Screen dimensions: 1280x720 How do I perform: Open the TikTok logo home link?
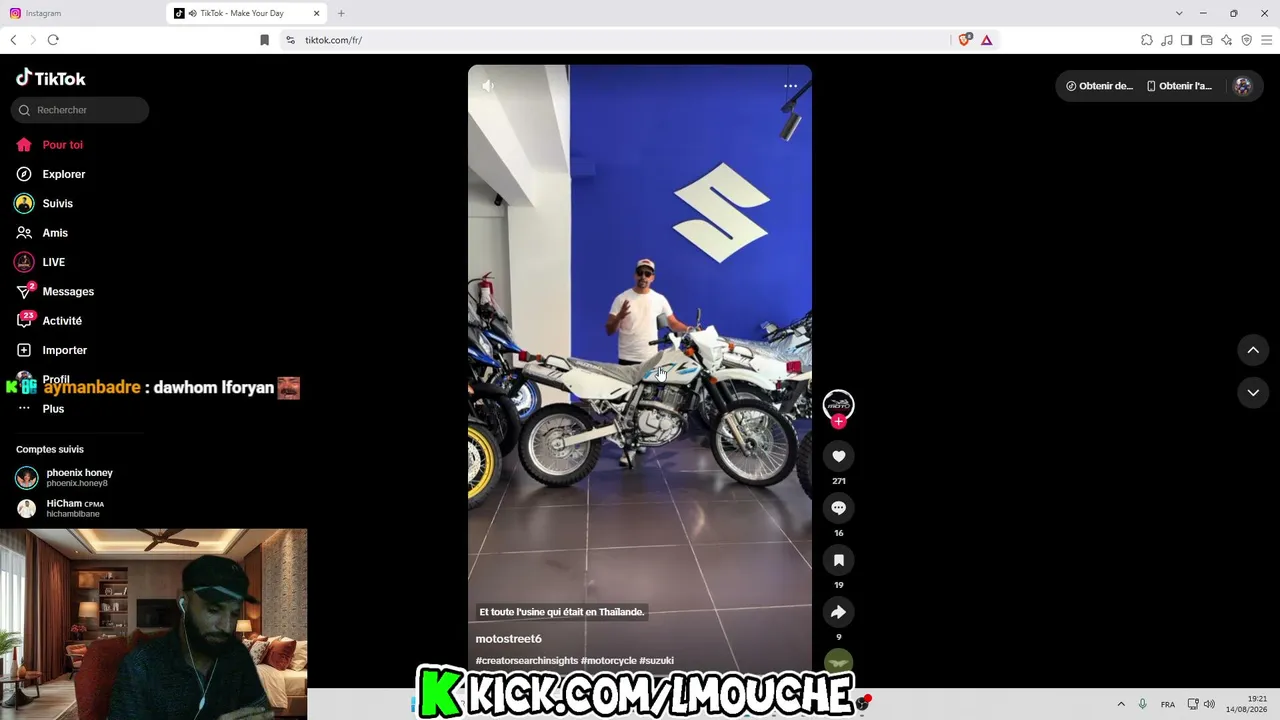point(51,78)
